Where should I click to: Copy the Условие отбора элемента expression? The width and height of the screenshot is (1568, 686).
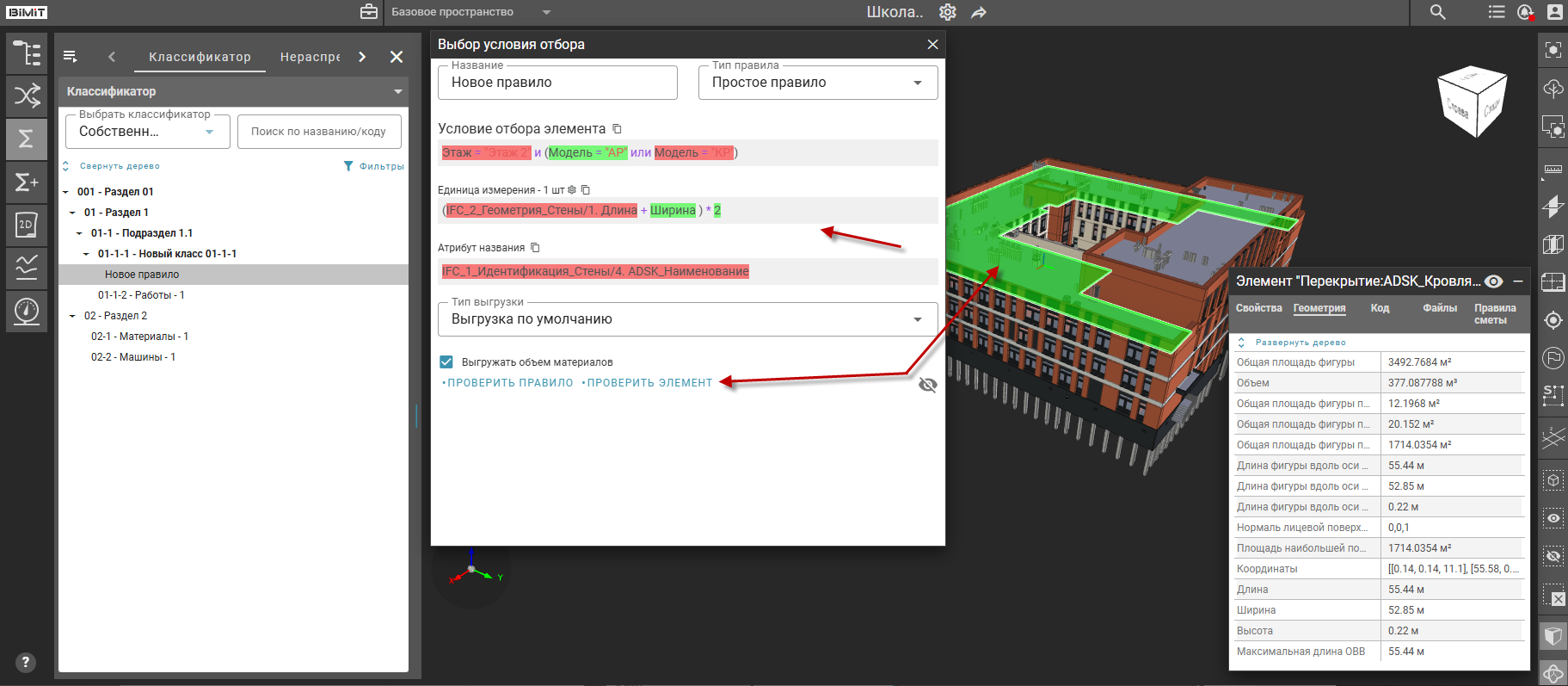[x=617, y=129]
